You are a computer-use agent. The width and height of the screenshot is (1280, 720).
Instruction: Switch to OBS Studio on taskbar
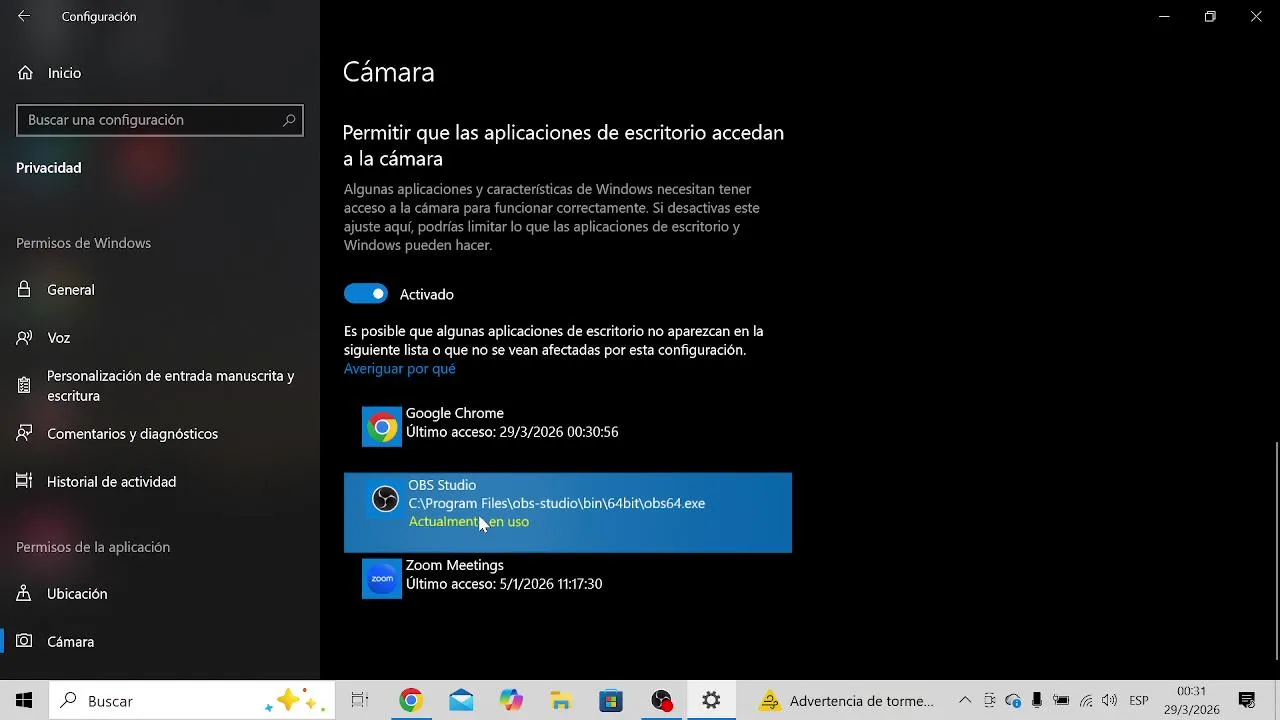pos(661,701)
